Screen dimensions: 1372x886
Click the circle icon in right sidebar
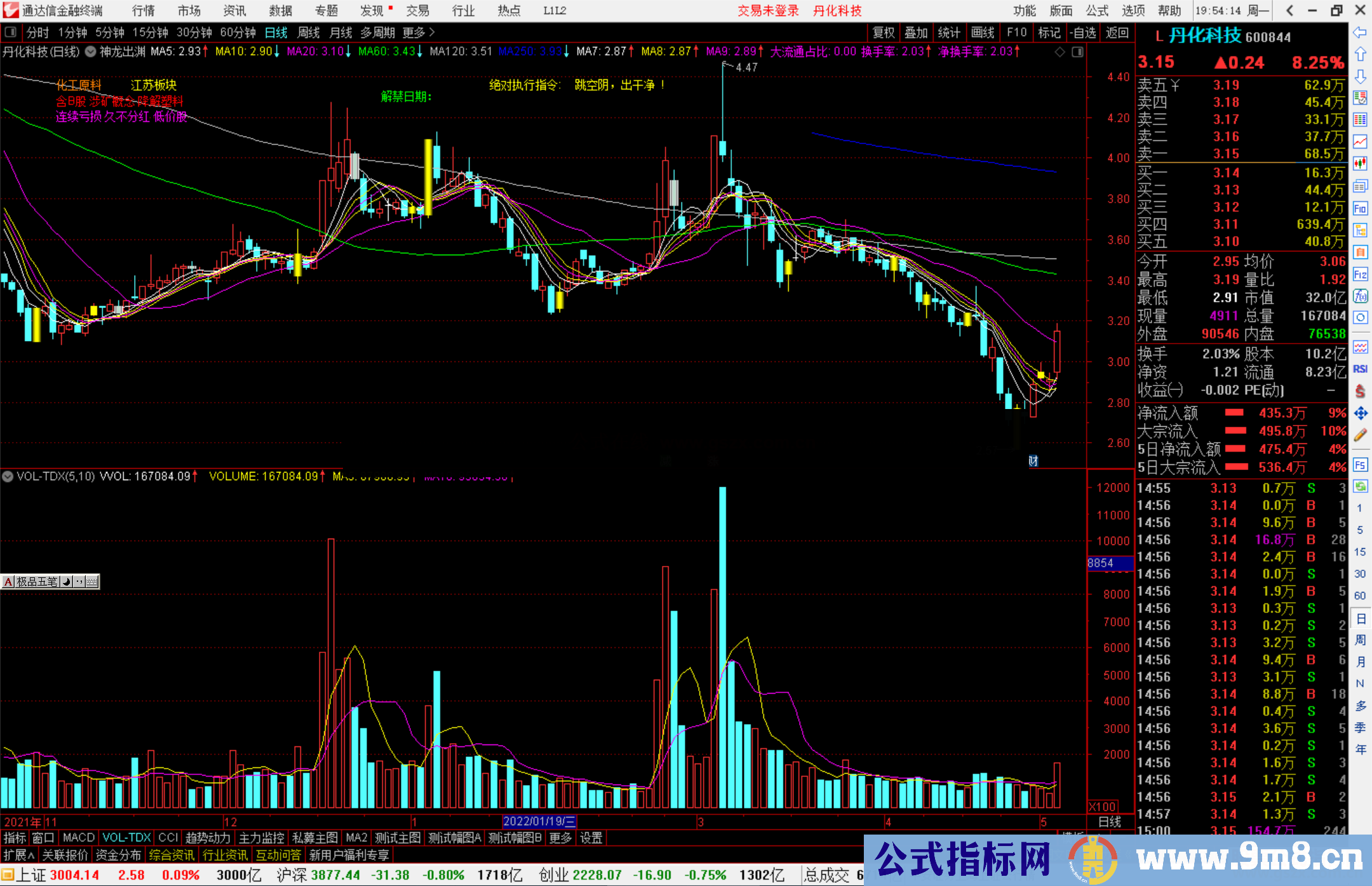pyautogui.click(x=1360, y=318)
